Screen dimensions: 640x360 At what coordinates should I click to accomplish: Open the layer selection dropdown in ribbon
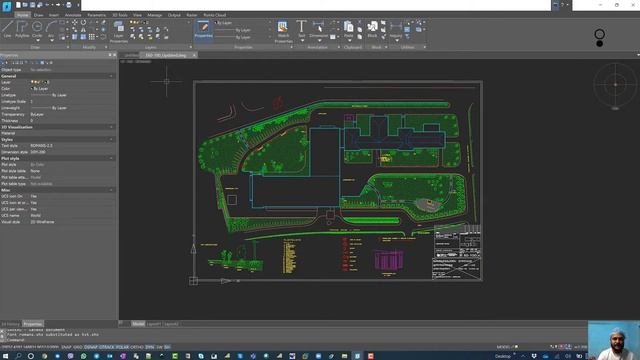pos(159,22)
